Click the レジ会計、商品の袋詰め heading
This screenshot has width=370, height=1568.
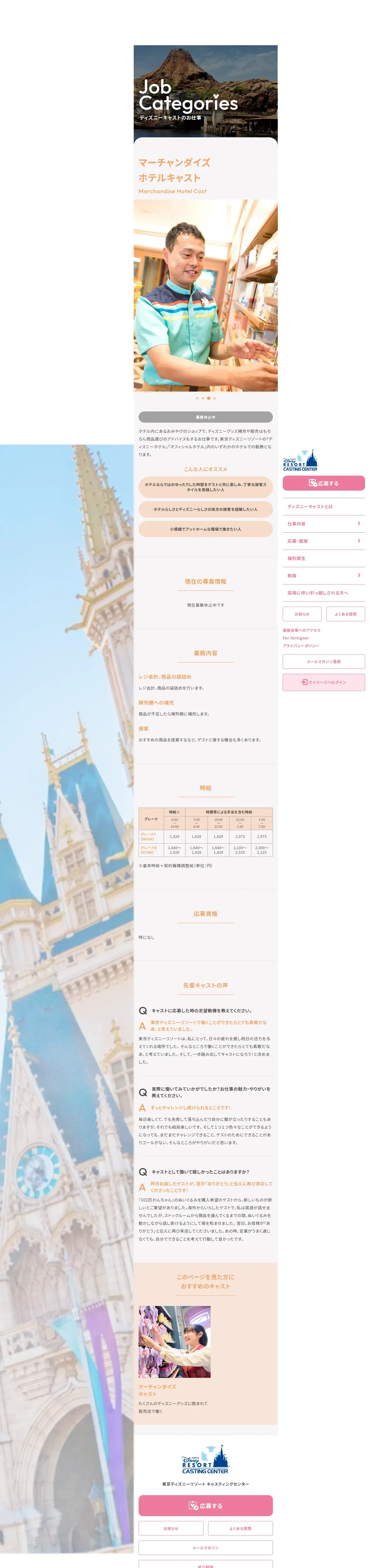[165, 677]
